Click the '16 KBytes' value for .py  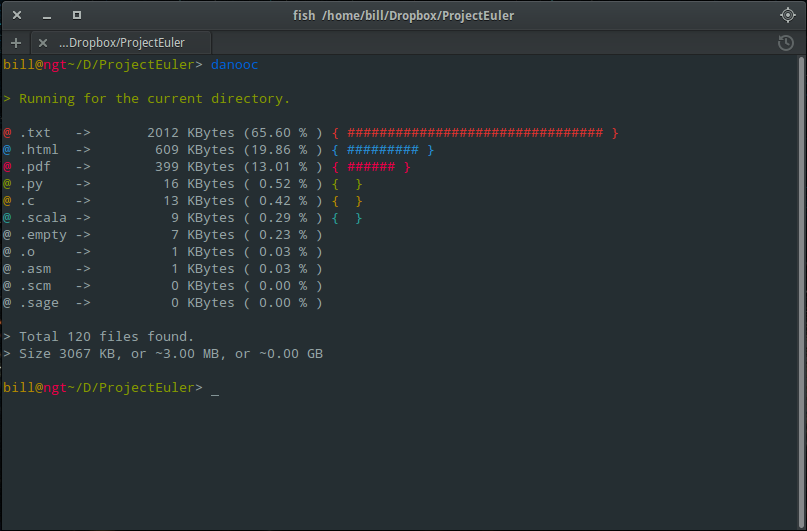(199, 184)
